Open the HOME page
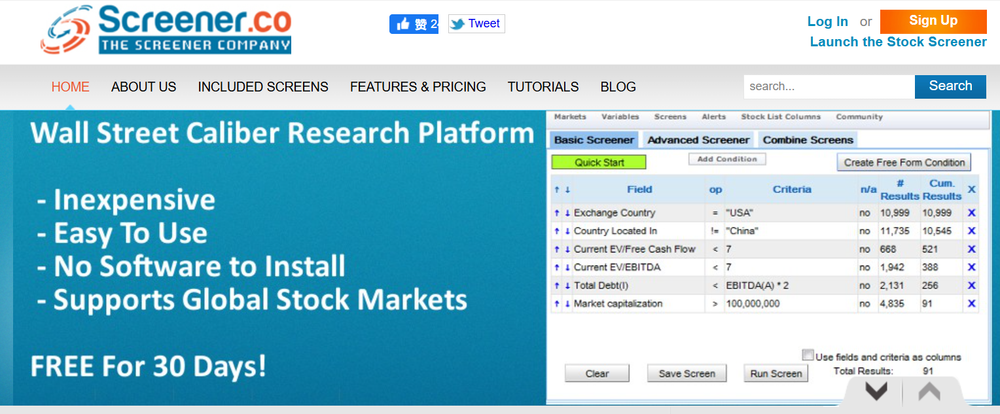The width and height of the screenshot is (1000, 414). point(70,87)
